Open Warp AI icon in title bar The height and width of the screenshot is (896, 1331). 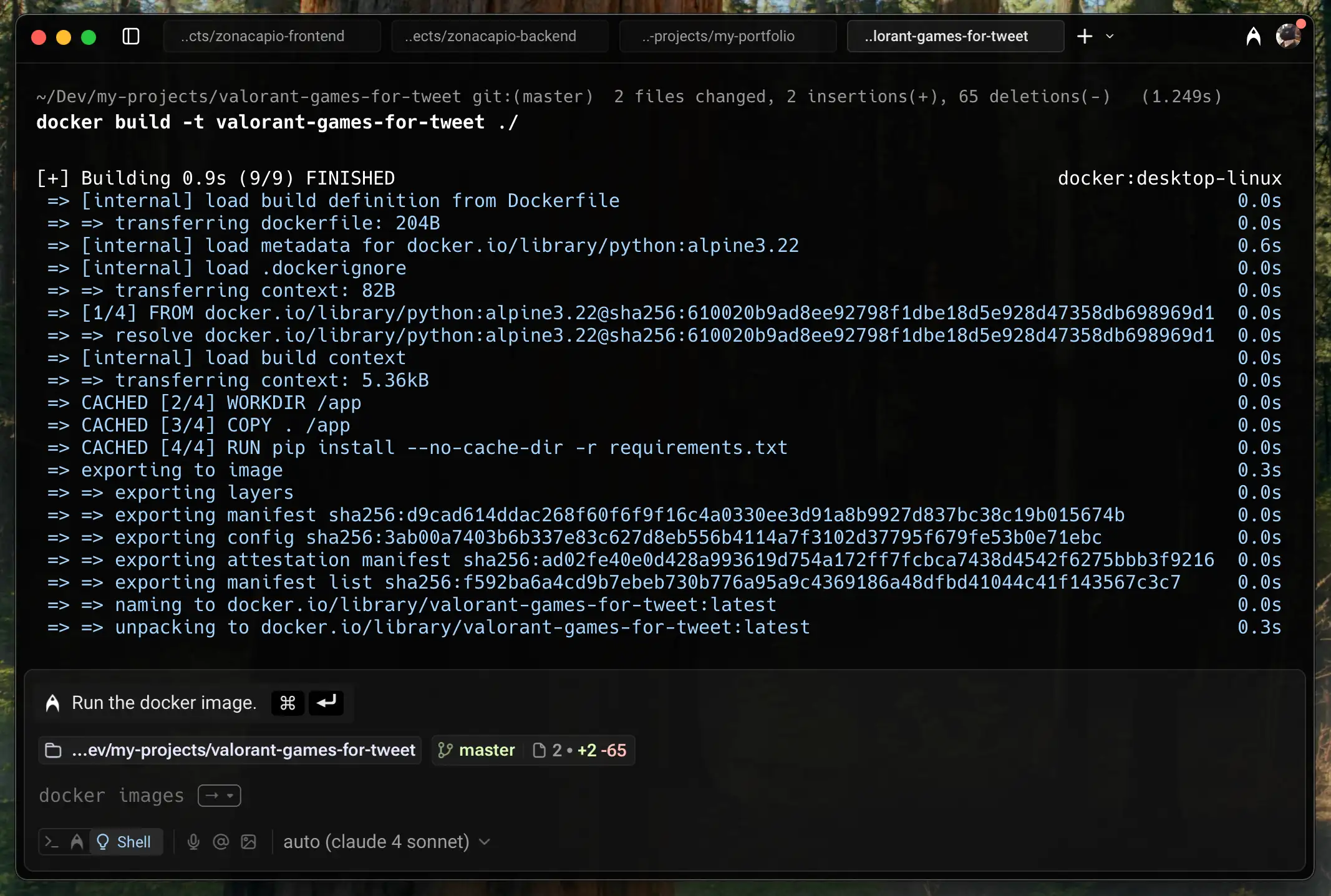point(1253,36)
